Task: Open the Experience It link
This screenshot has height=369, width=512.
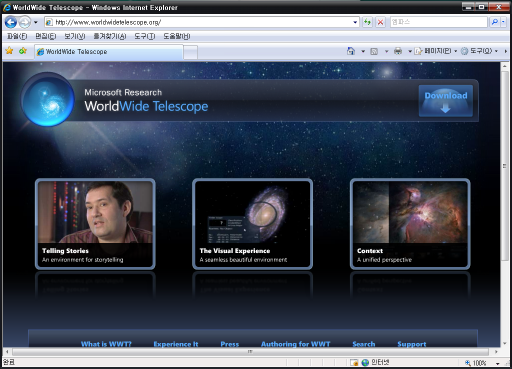Action: tap(176, 344)
